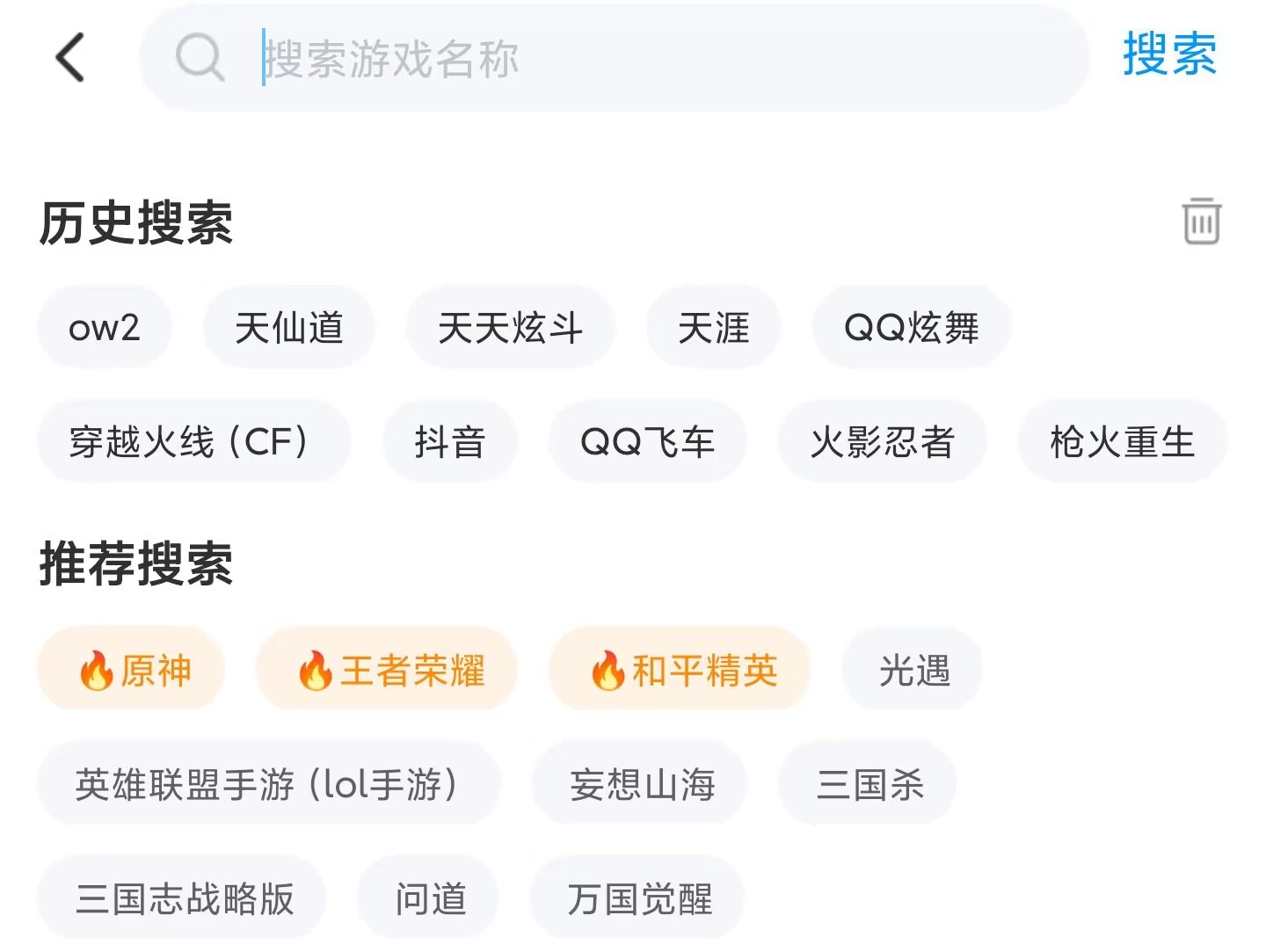This screenshot has height=952, width=1266.
Task: Choose 光遇 from recommended searches
Action: click(x=913, y=670)
